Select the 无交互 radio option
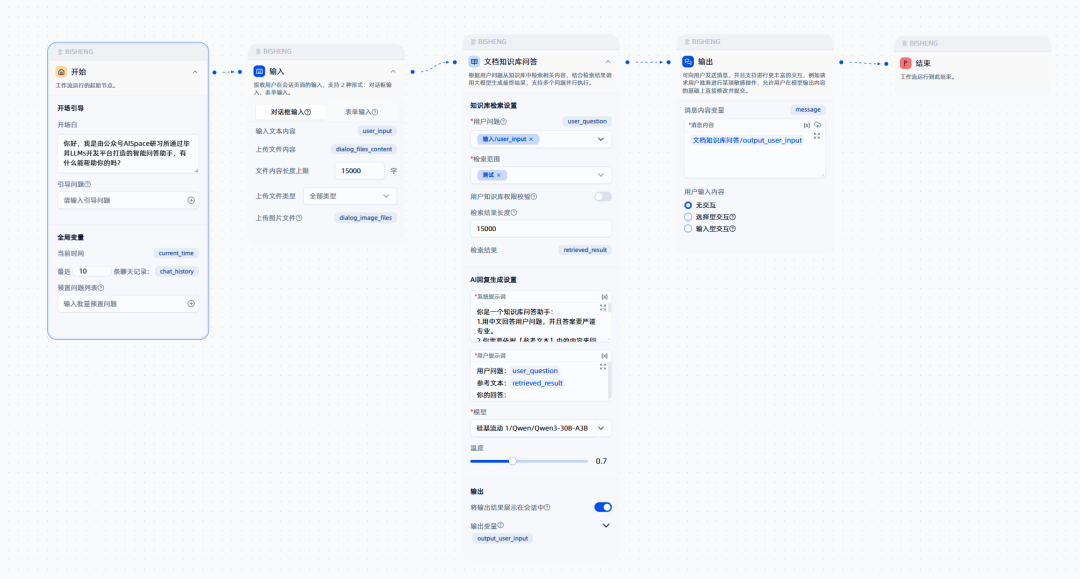Viewport: 1080px width, 579px height. point(687,205)
